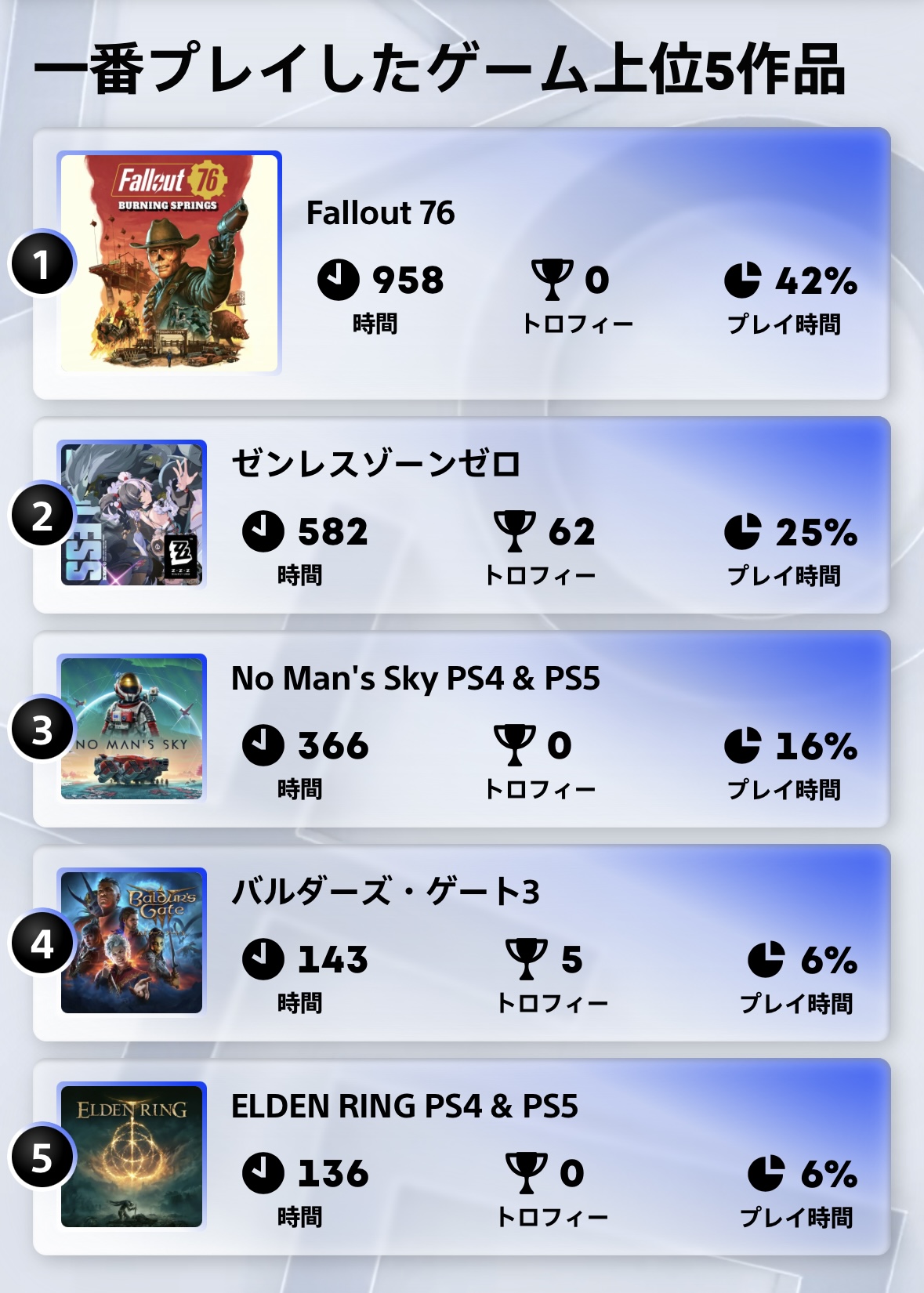
Task: Click the trophy icon next to 62
Action: (515, 531)
